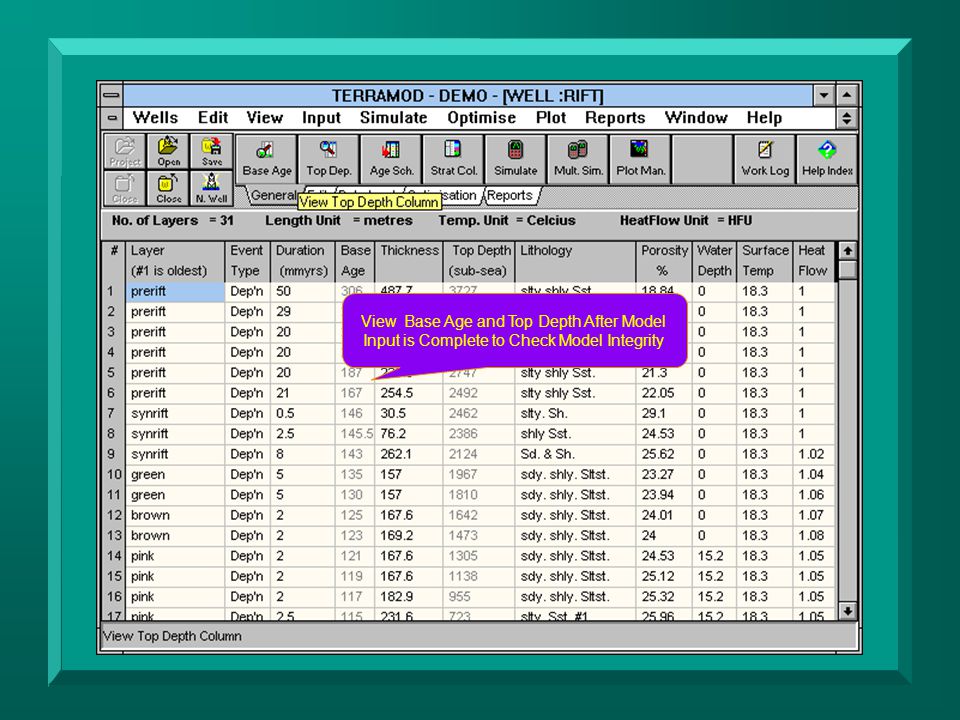
Task: Open the Strat Col. toolbar tool
Action: pos(453,159)
